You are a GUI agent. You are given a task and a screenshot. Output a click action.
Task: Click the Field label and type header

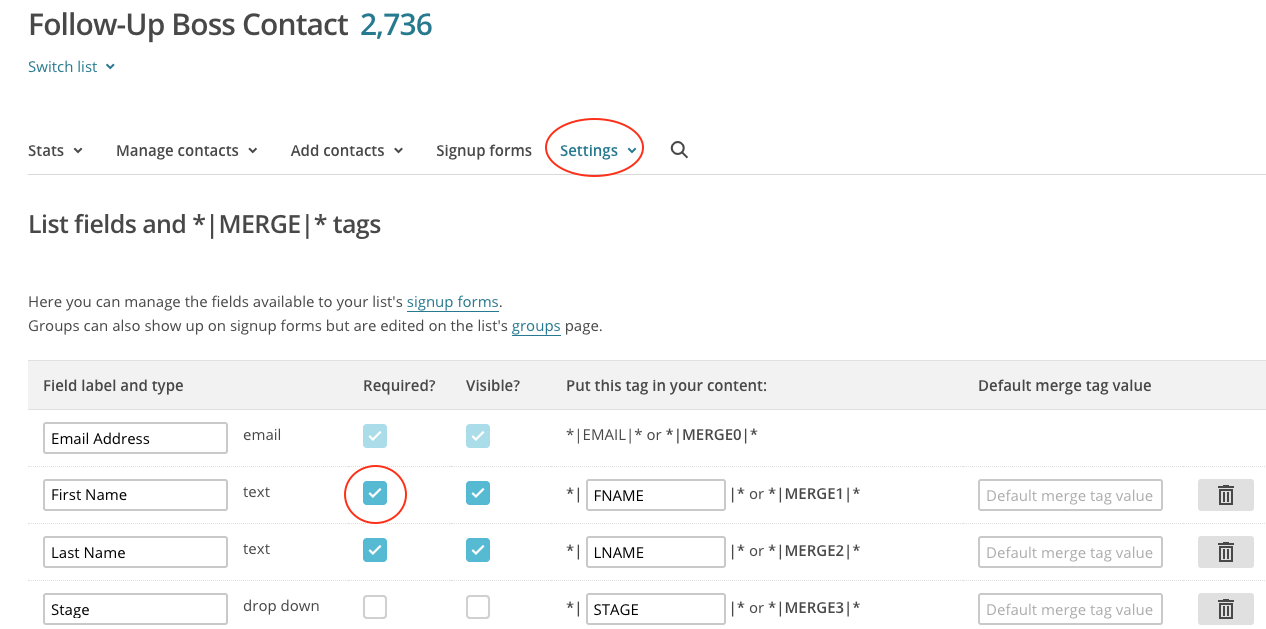[113, 386]
